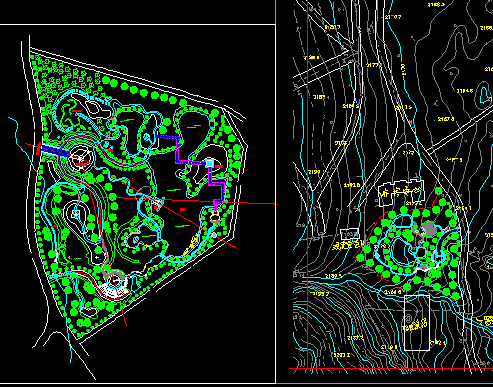Select the yellow ellipse near magenta path end
The width and height of the screenshot is (493, 387).
(x=215, y=218)
